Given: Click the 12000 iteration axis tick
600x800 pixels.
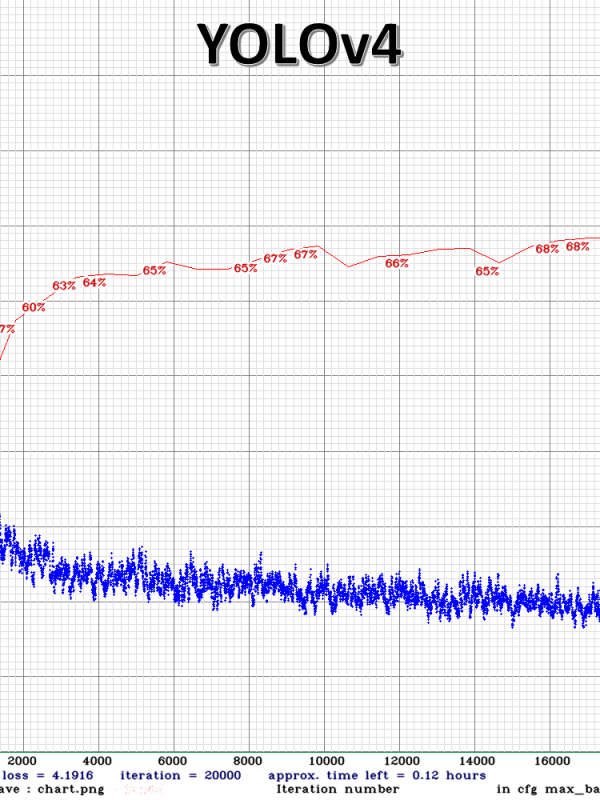Looking at the screenshot, I should pos(400,759).
